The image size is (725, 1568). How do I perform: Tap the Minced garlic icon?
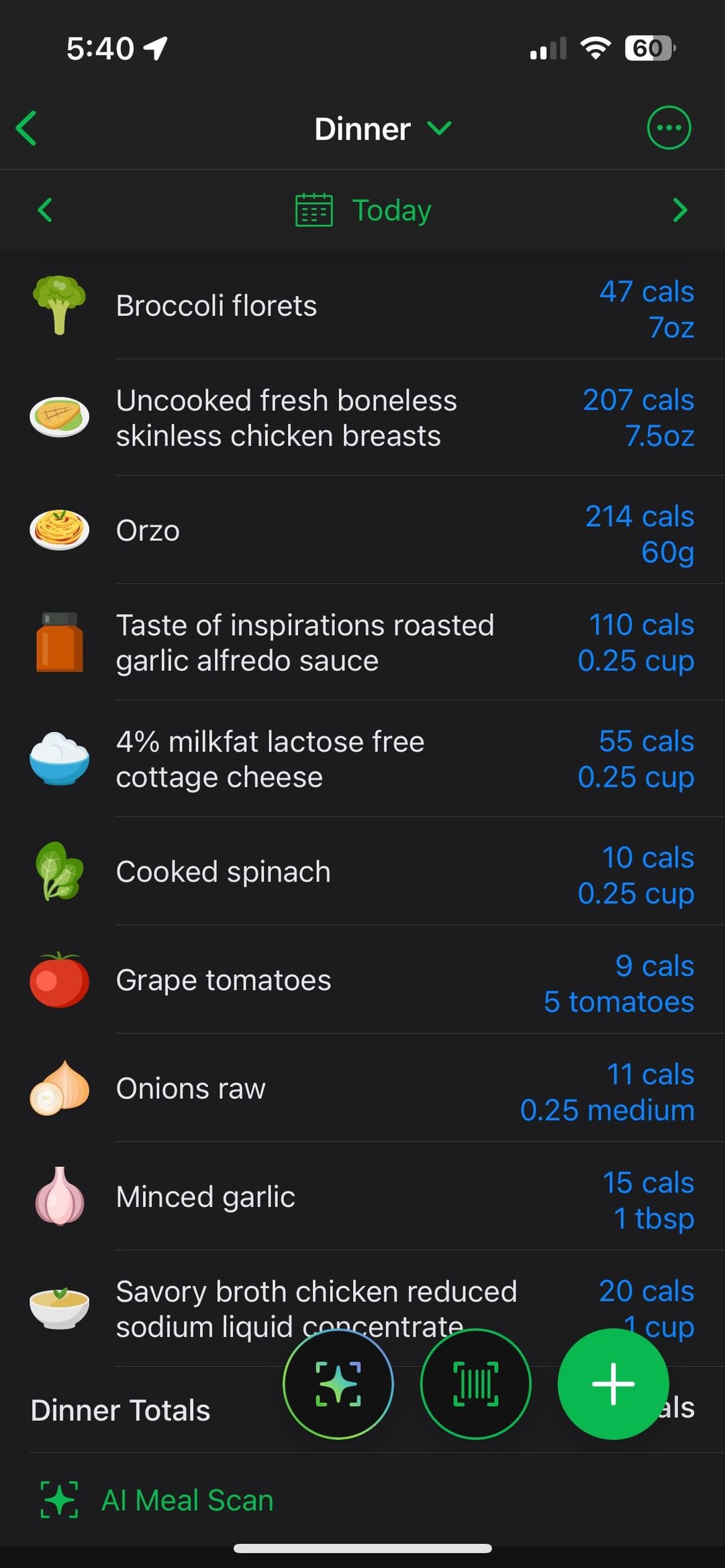[60, 1196]
